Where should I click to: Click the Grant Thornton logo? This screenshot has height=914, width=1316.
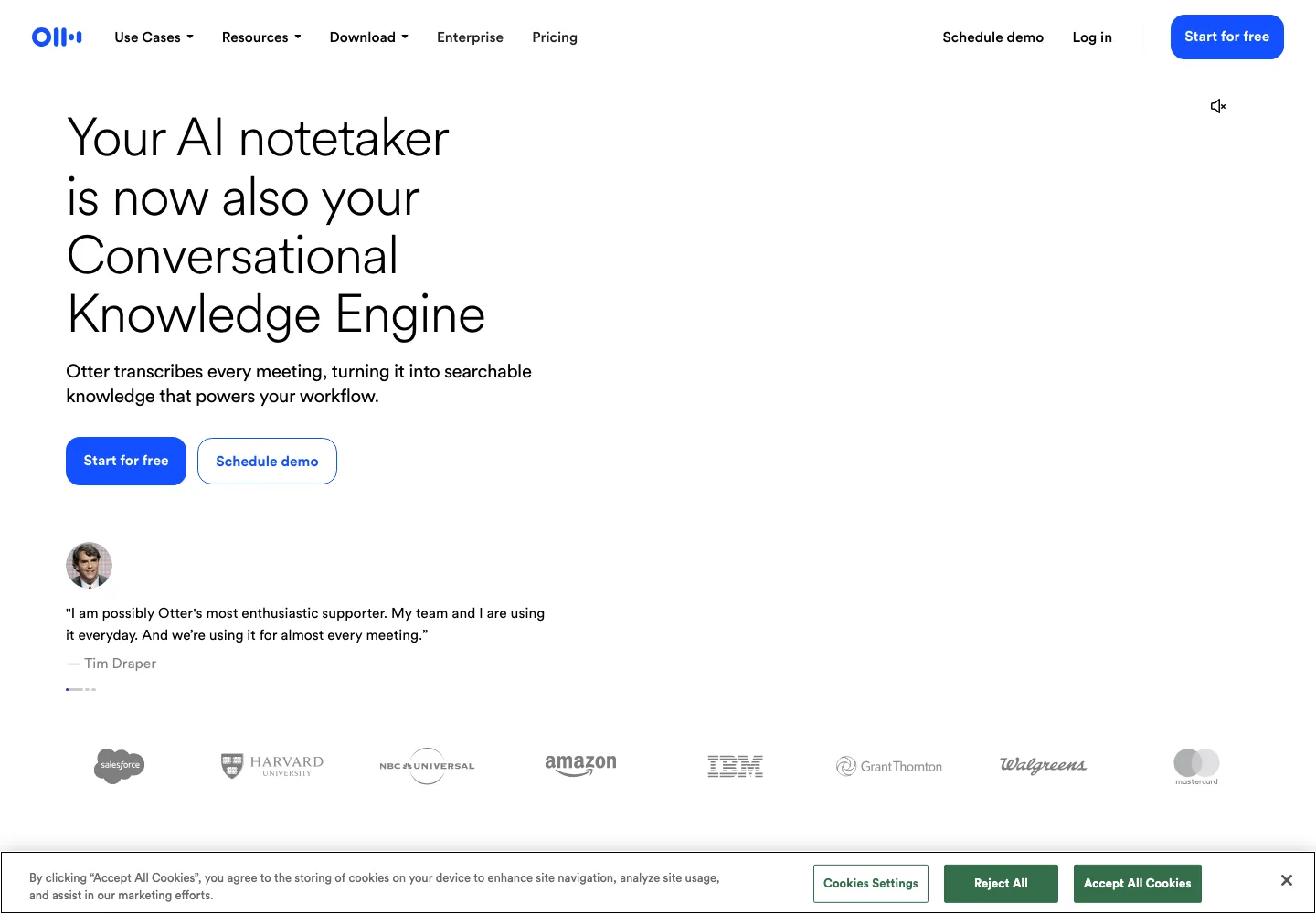(888, 766)
